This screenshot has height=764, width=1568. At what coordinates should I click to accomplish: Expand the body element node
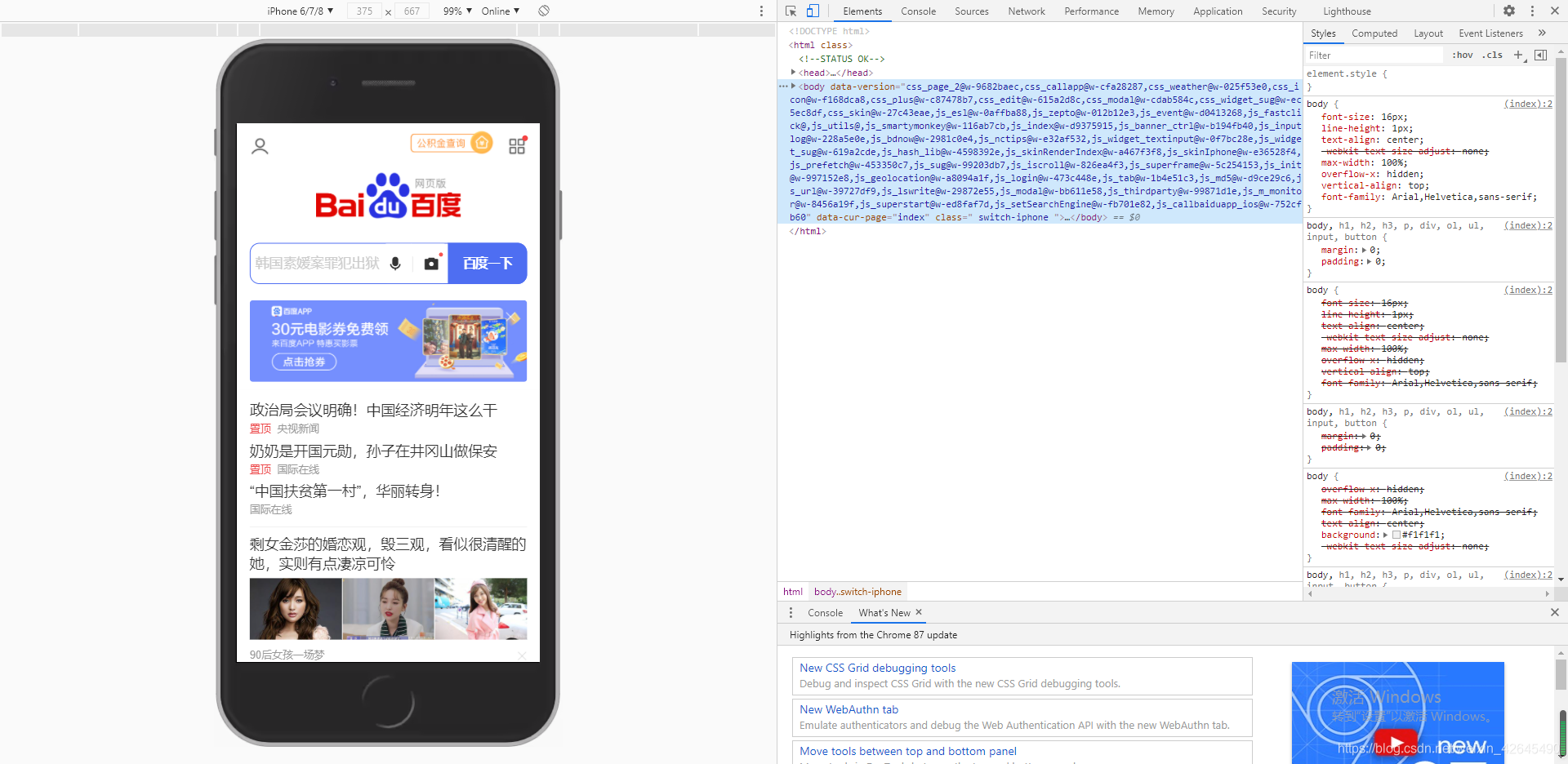click(x=793, y=86)
